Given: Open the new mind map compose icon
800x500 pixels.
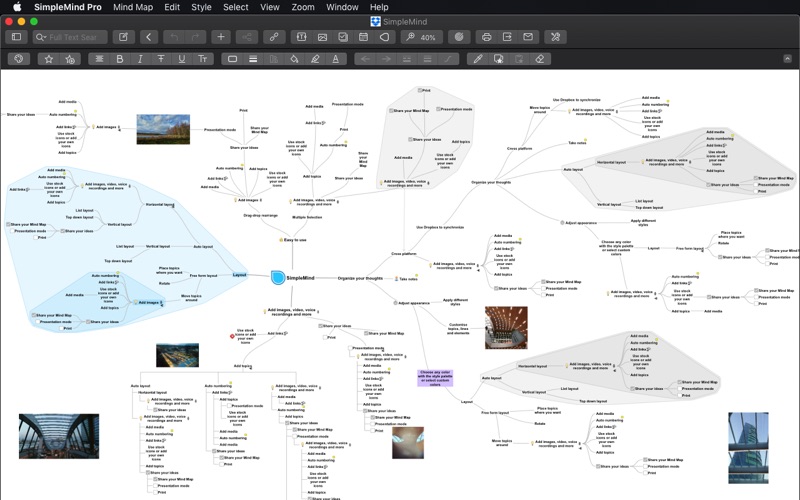Looking at the screenshot, I should [123, 37].
